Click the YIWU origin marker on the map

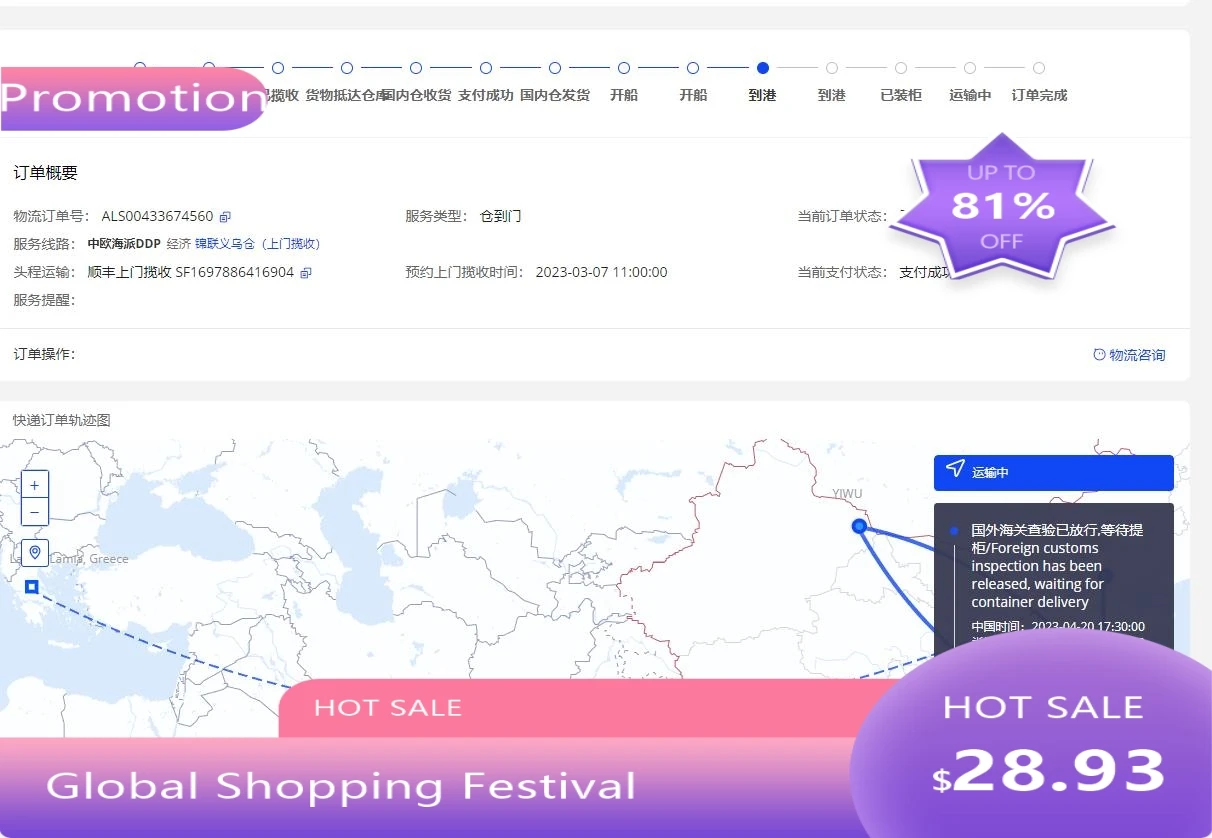point(858,526)
